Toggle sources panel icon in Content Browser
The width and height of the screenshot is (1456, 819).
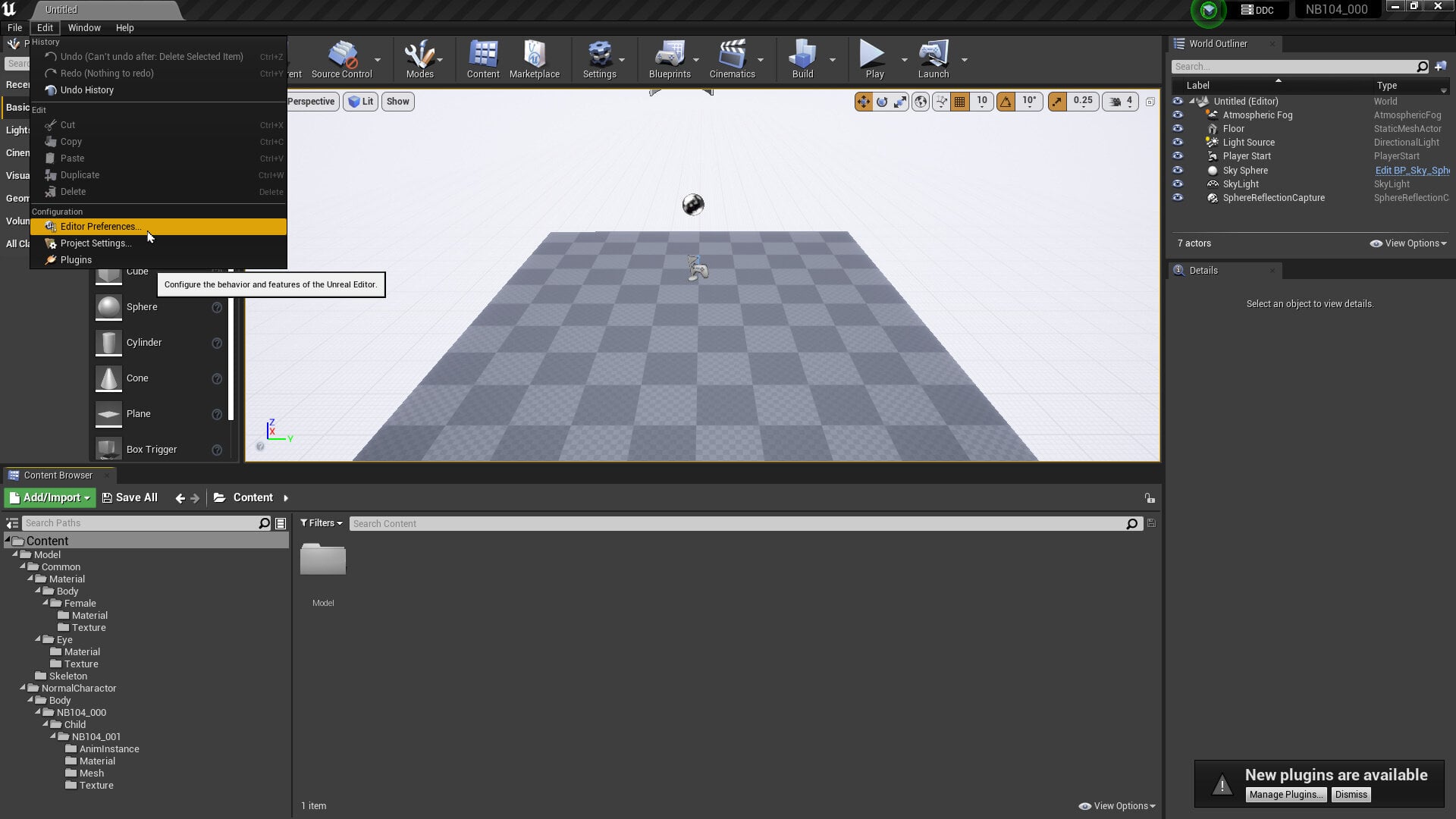[x=12, y=523]
